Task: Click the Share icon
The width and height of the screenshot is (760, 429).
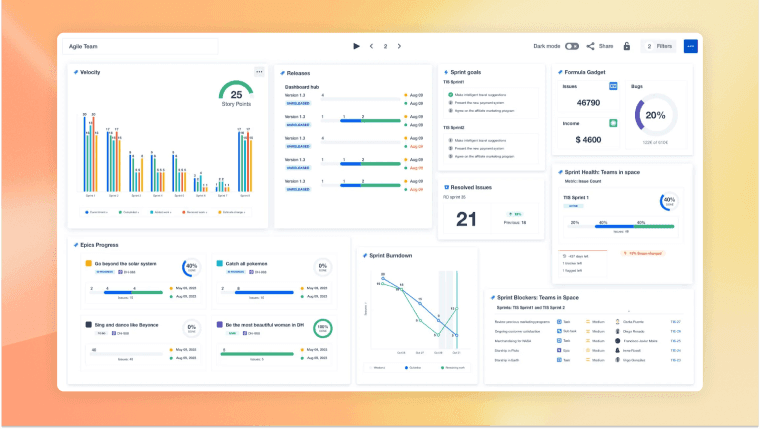Action: tap(590, 46)
